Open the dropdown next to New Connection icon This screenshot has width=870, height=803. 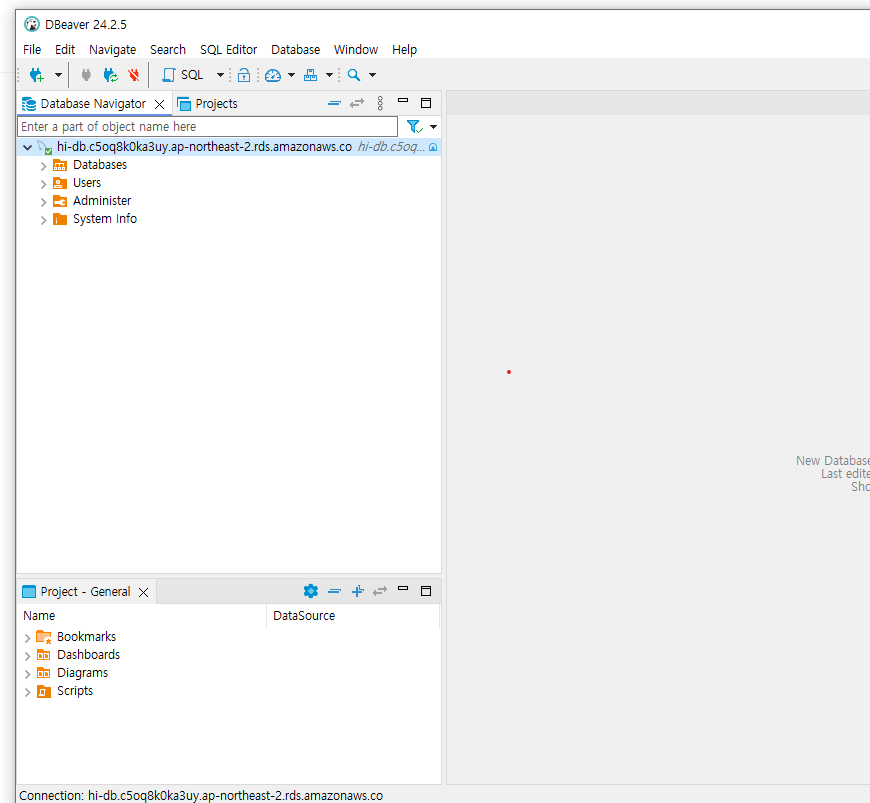58,75
